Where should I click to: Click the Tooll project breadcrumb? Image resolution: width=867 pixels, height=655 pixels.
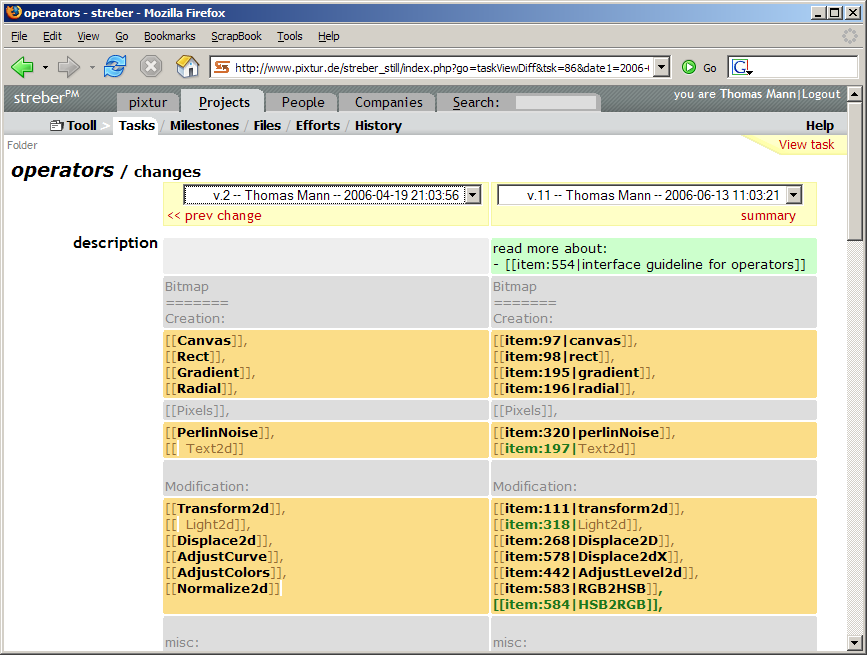point(74,125)
